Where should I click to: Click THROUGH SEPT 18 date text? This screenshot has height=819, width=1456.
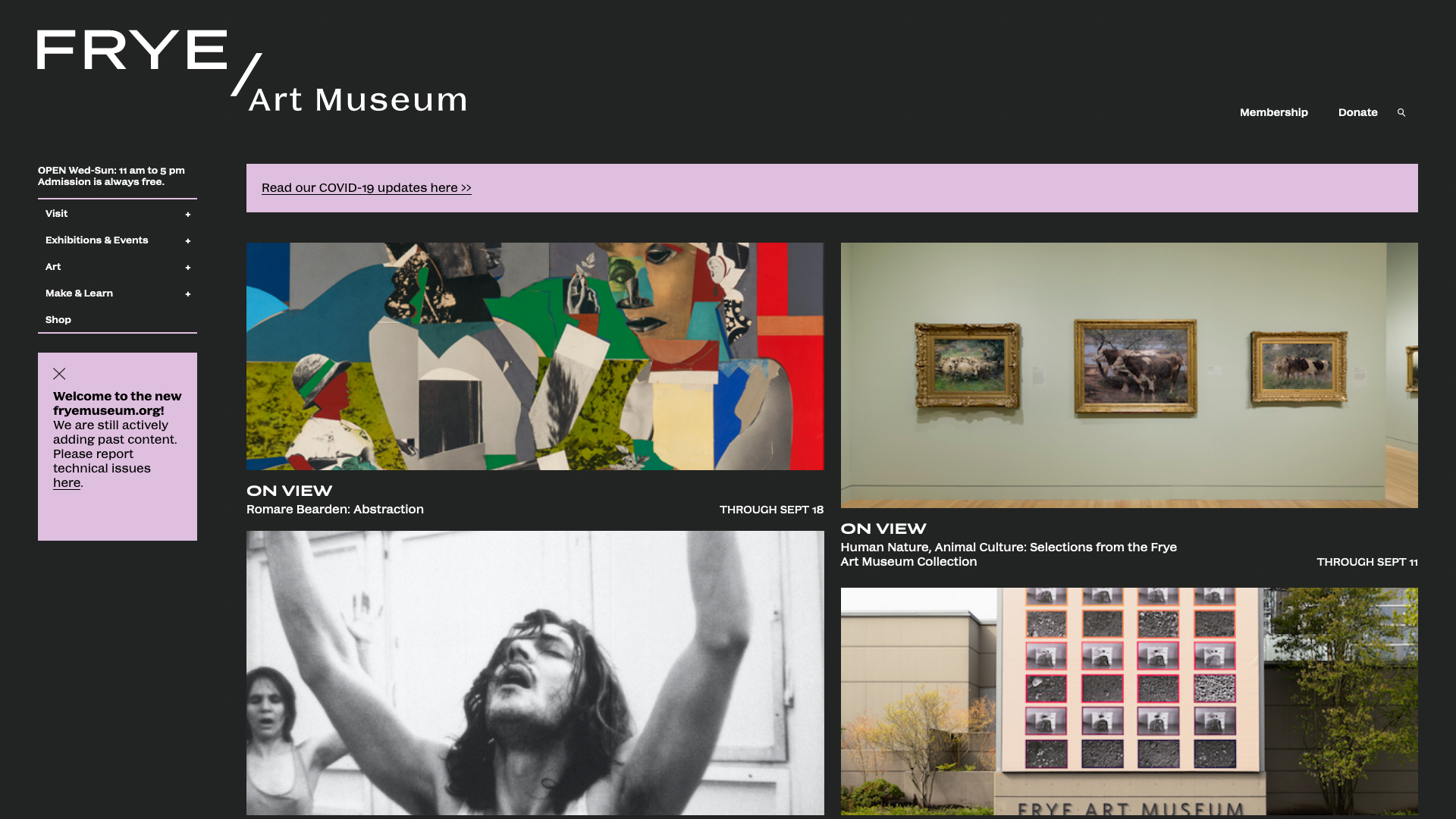(771, 510)
